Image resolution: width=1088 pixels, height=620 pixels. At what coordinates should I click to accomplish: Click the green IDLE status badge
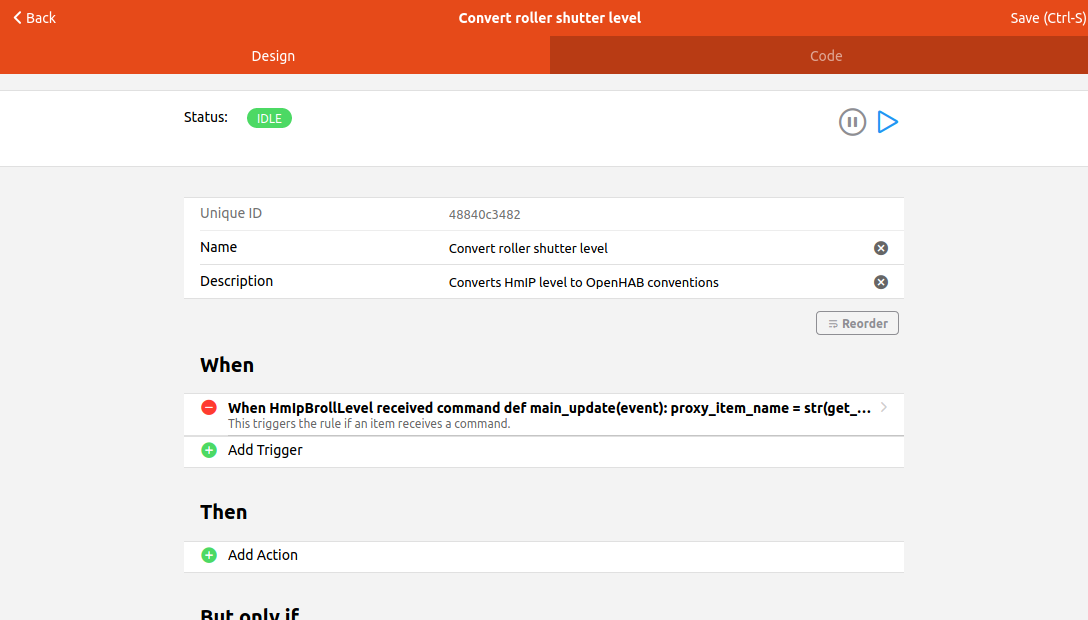tap(269, 118)
